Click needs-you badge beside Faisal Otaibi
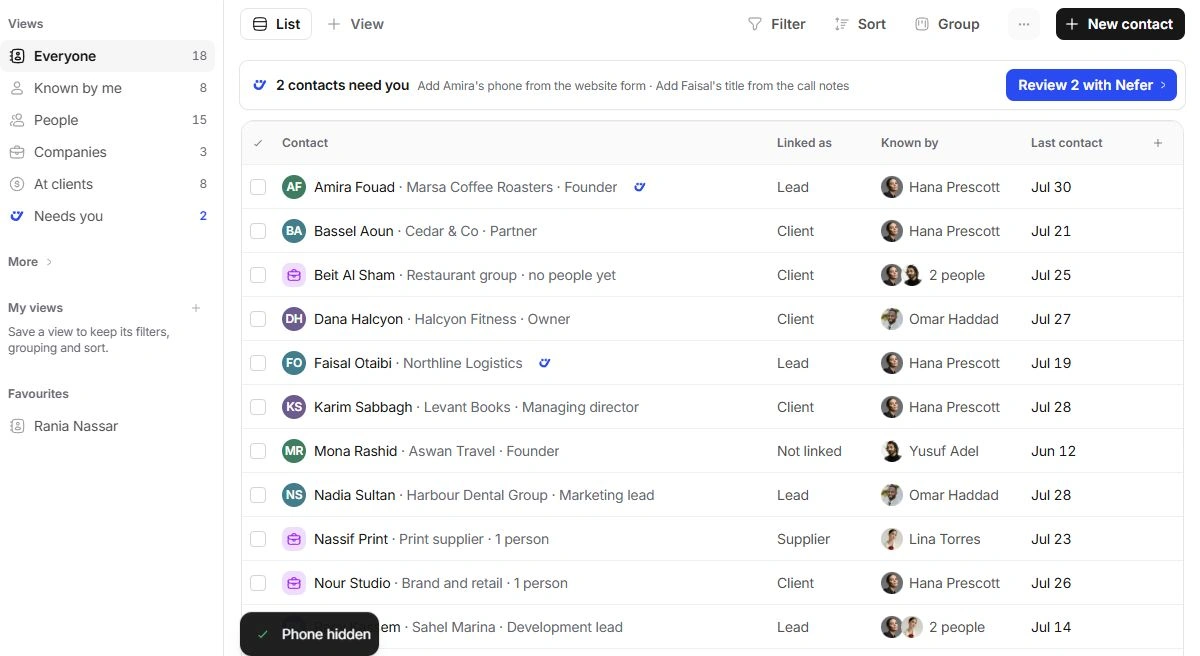This screenshot has height=656, width=1200. tap(545, 363)
